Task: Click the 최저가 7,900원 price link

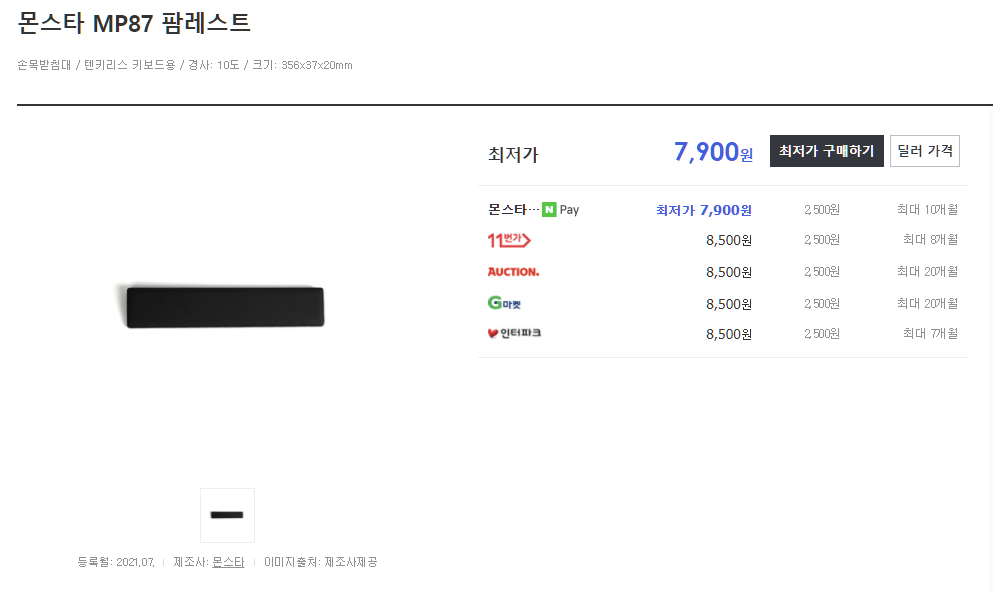Action: (704, 210)
